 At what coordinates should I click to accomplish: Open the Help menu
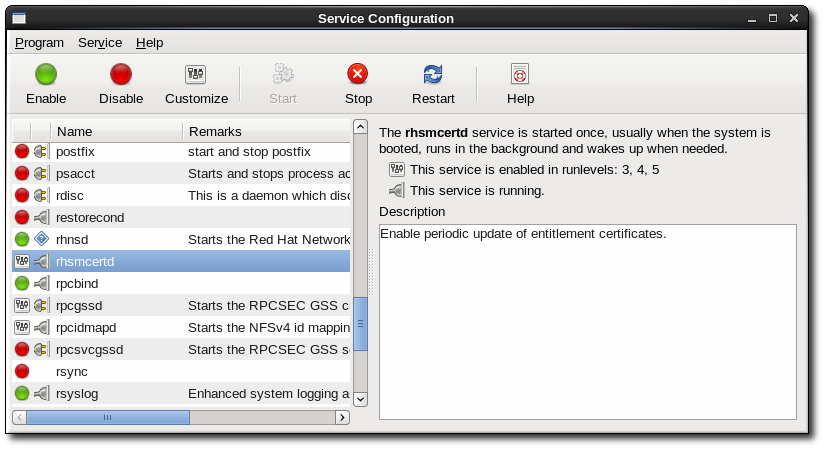tap(149, 43)
